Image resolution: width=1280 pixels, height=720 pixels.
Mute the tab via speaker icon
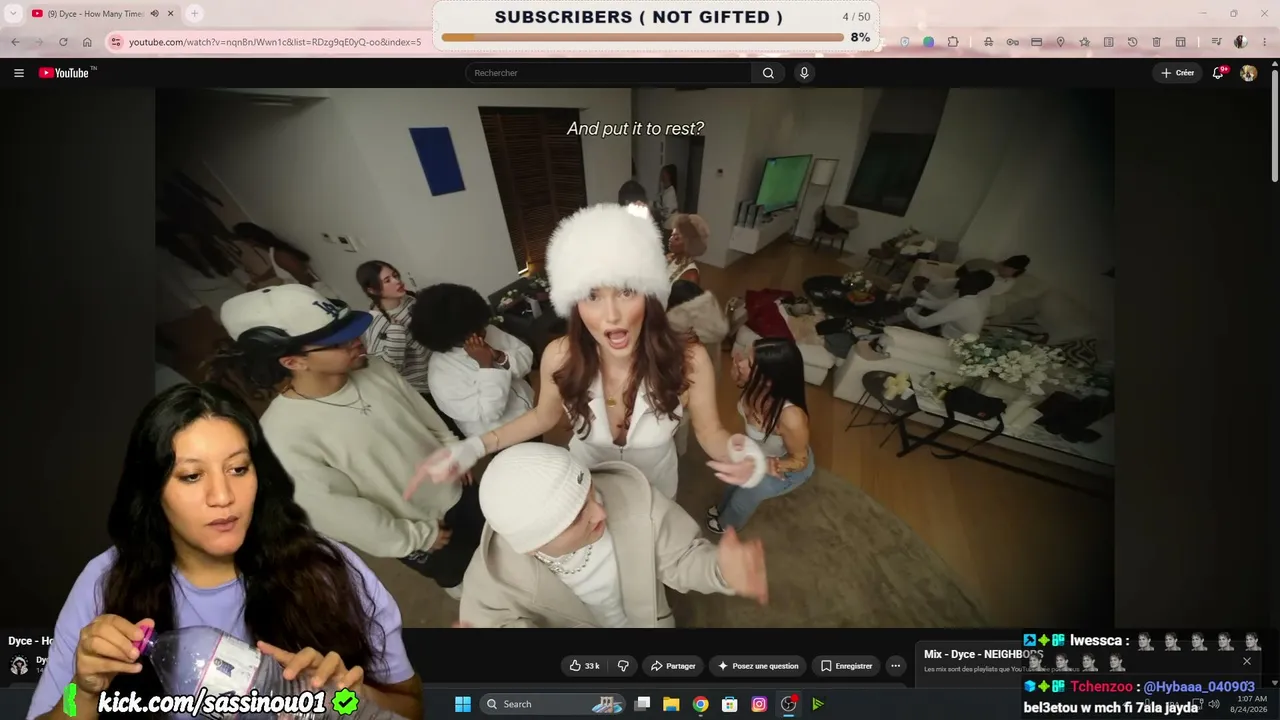(154, 14)
